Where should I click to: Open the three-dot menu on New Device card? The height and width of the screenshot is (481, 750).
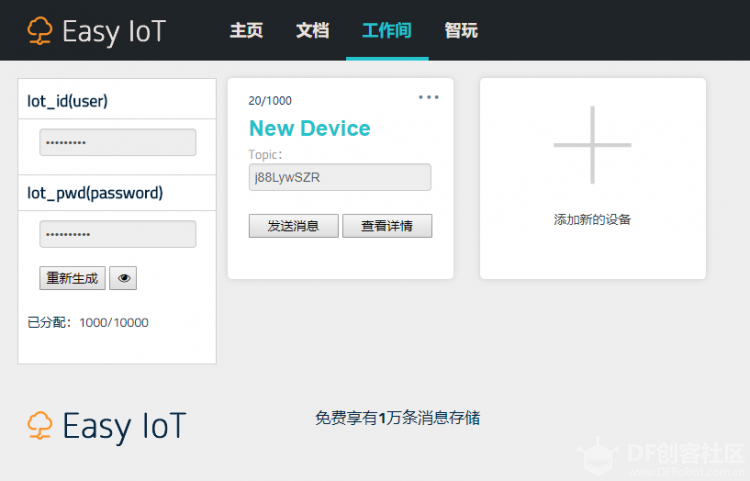pyautogui.click(x=429, y=97)
